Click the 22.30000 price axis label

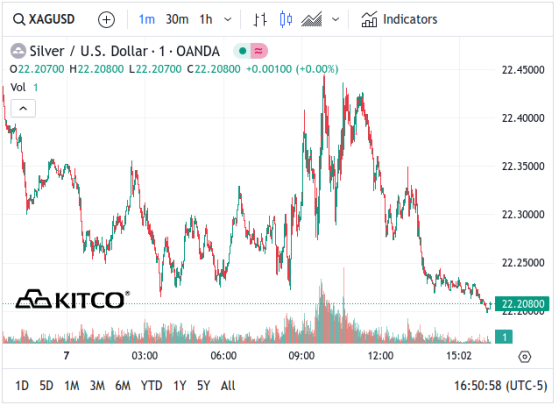click(x=523, y=215)
